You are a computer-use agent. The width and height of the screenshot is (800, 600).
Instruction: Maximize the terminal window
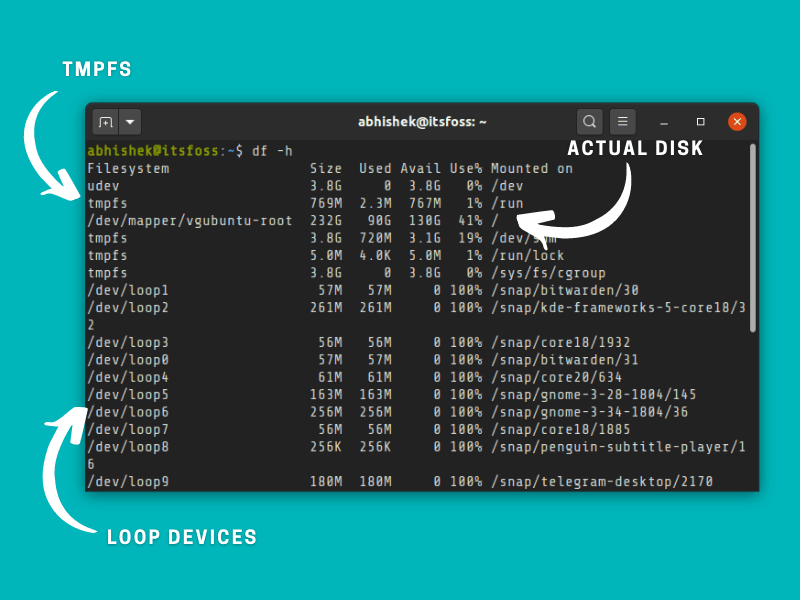[x=700, y=122]
